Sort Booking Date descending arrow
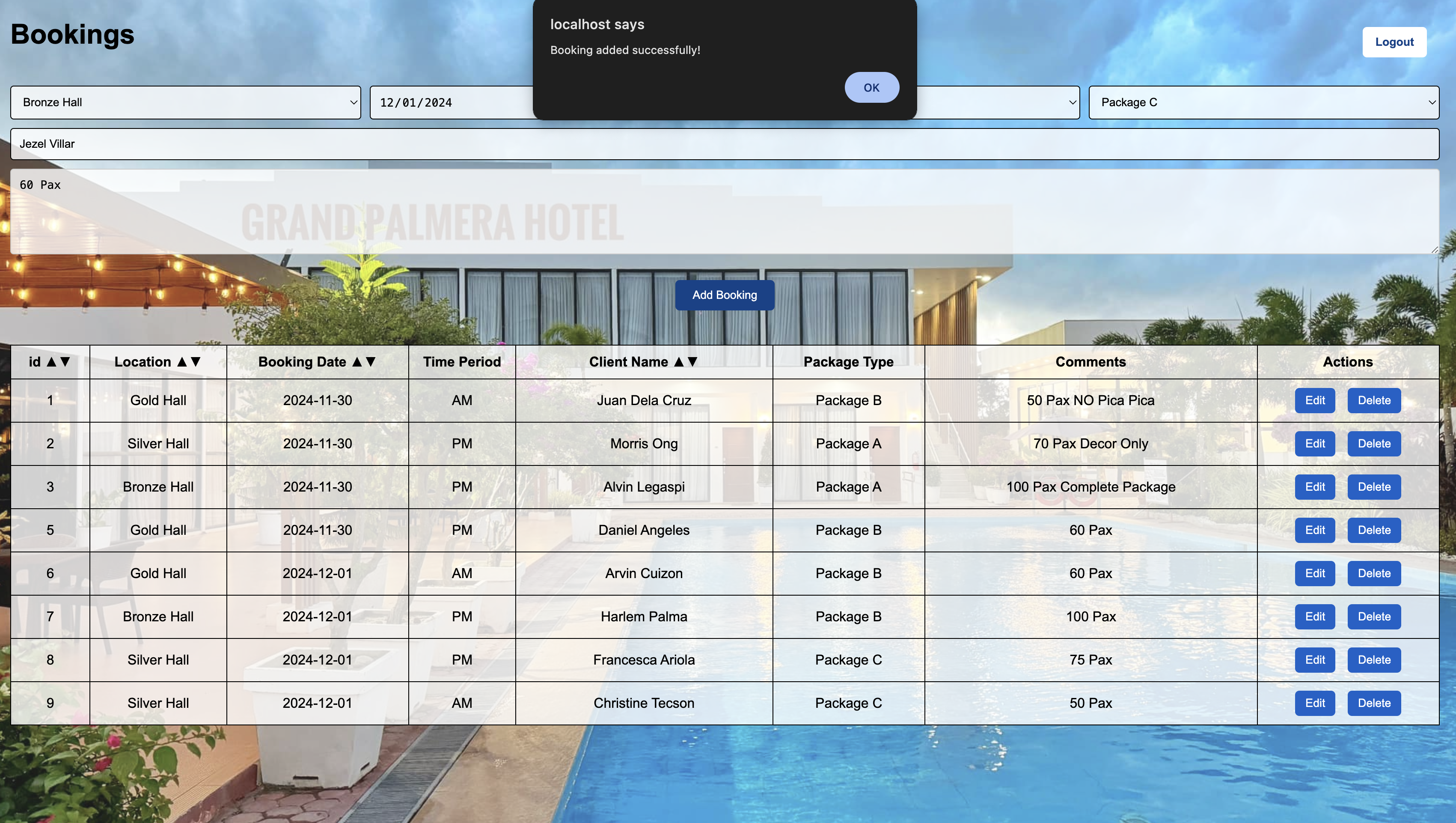Viewport: 1456px width, 823px height. (x=371, y=362)
